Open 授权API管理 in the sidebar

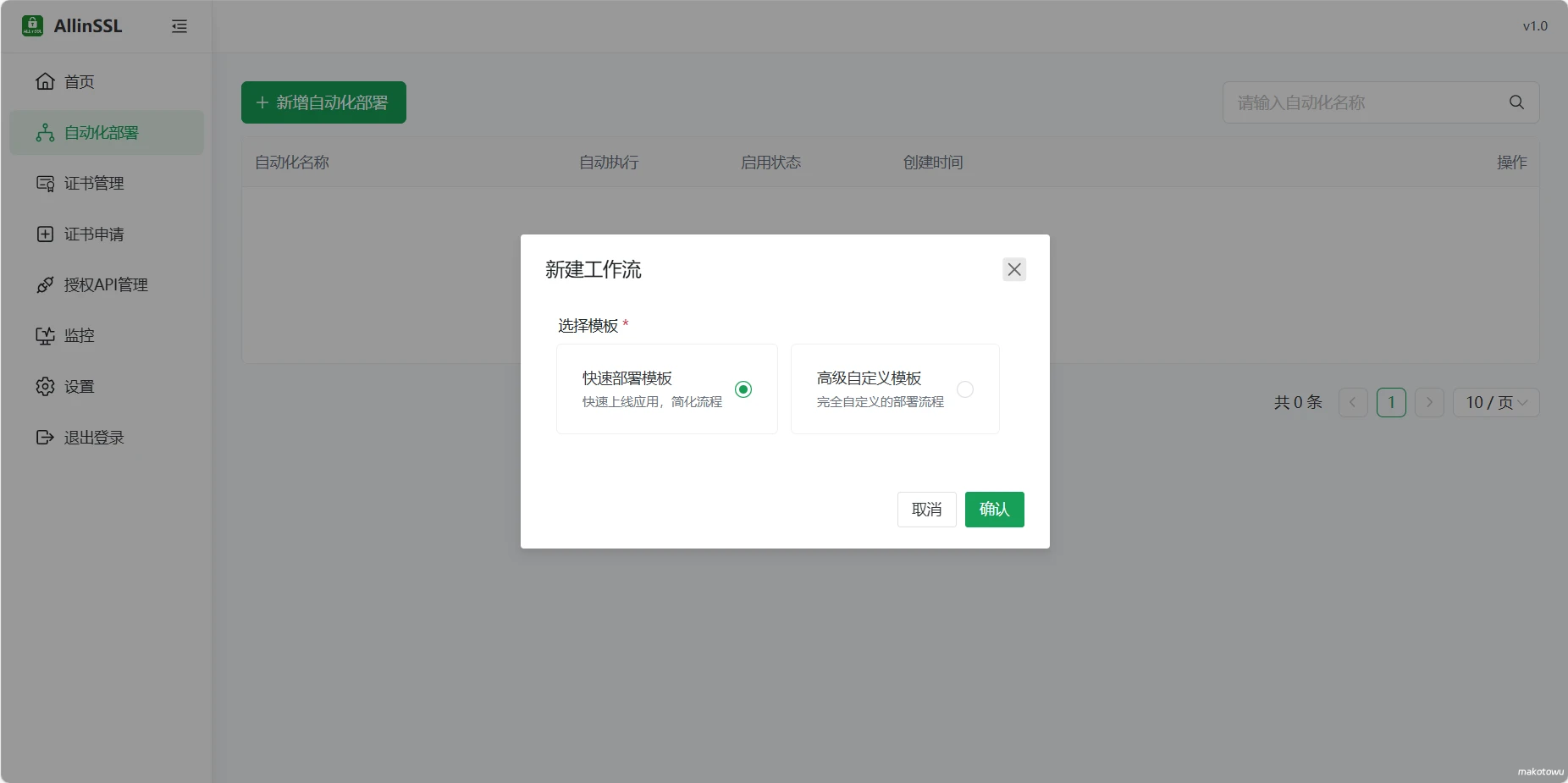107,284
